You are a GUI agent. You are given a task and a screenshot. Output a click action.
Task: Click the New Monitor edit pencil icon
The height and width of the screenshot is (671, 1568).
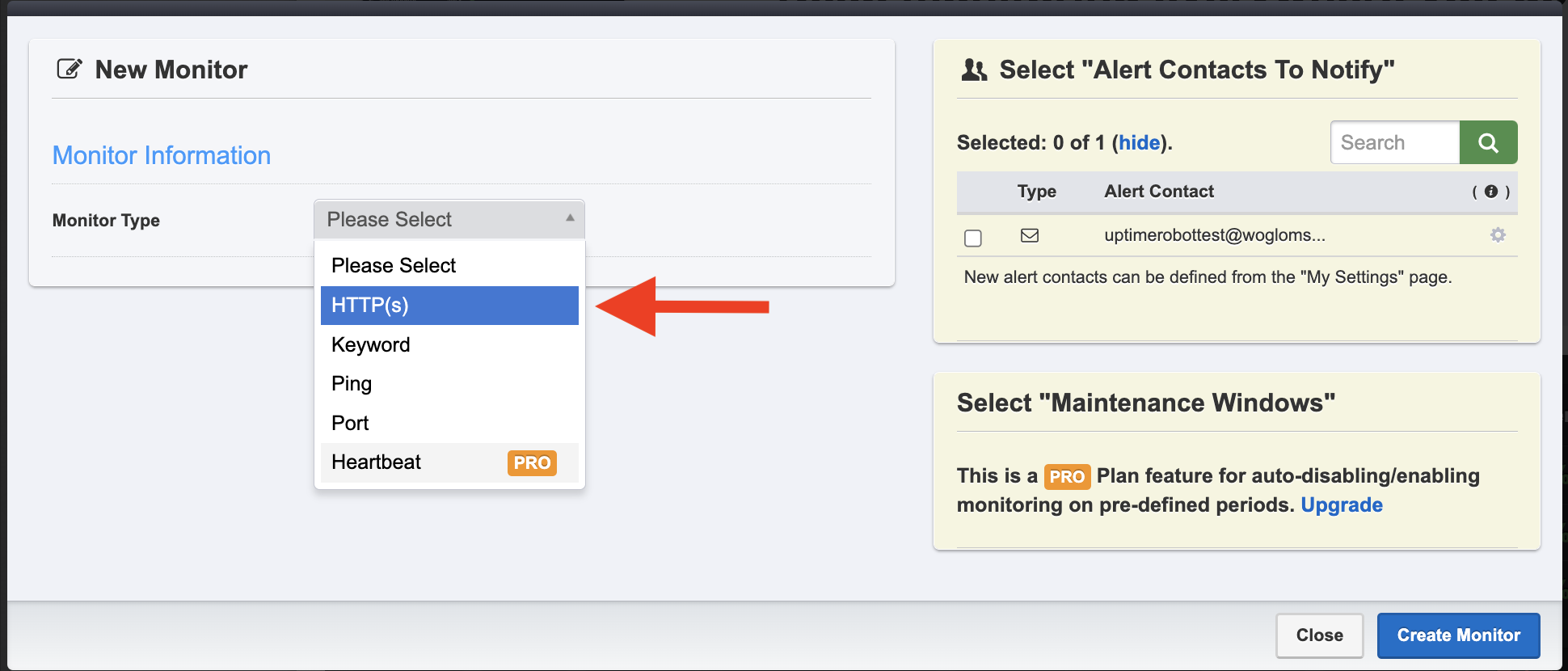click(70, 70)
